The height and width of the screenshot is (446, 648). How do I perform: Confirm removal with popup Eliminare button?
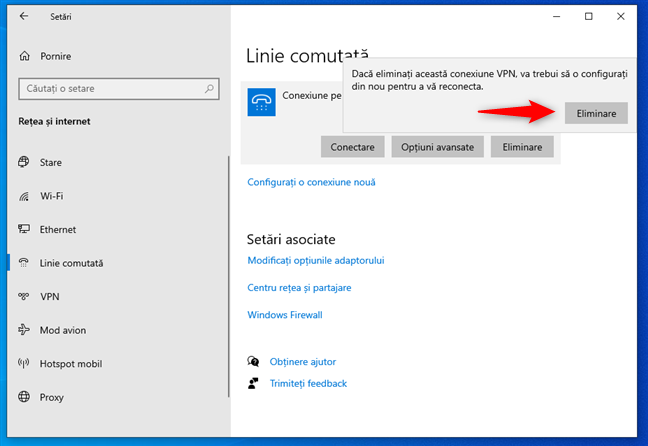[x=596, y=113]
